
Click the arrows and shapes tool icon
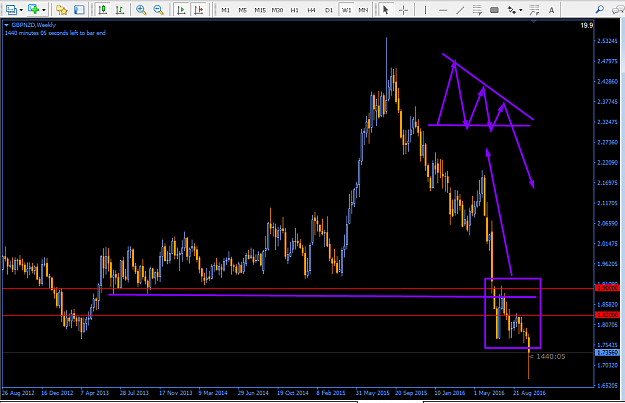[x=512, y=10]
